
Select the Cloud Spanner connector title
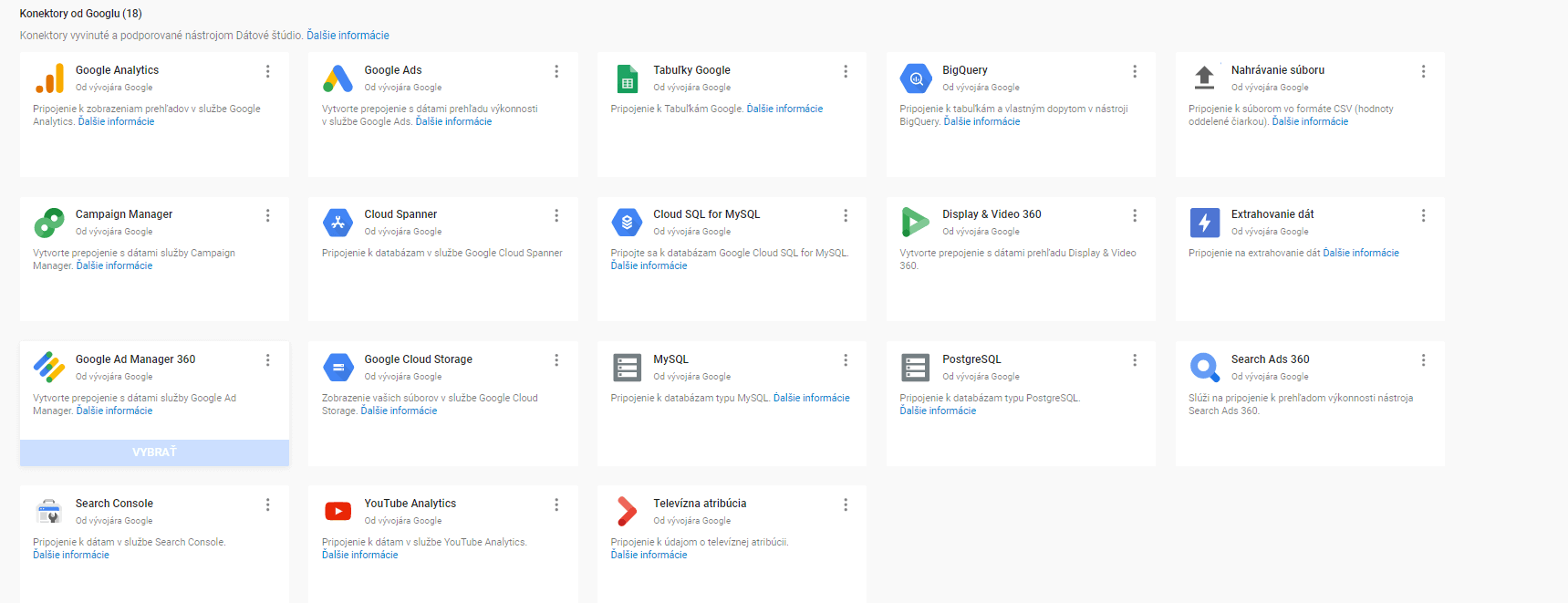pos(400,214)
